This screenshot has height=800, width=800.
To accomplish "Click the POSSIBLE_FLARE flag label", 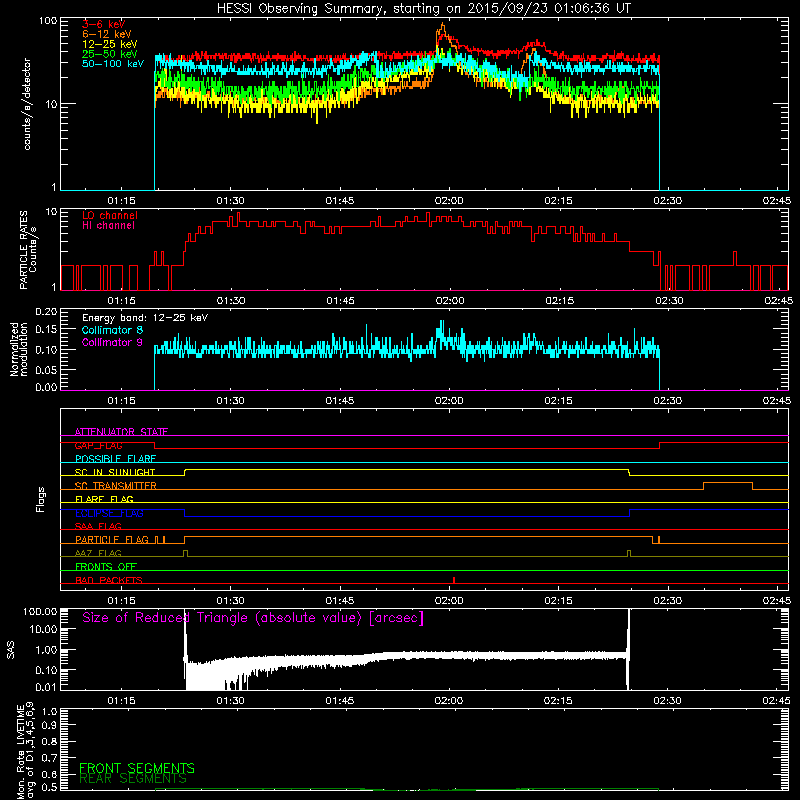I will [x=115, y=459].
